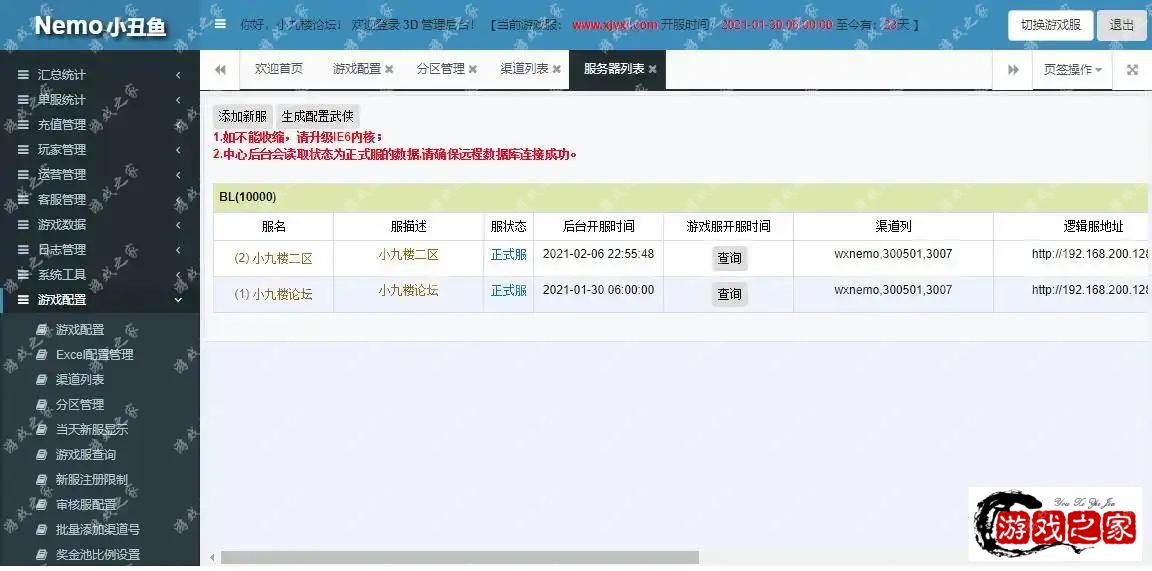This screenshot has height=571, width=1152.
Task: Click the fullscreen expand icon
Action: coord(1132,70)
